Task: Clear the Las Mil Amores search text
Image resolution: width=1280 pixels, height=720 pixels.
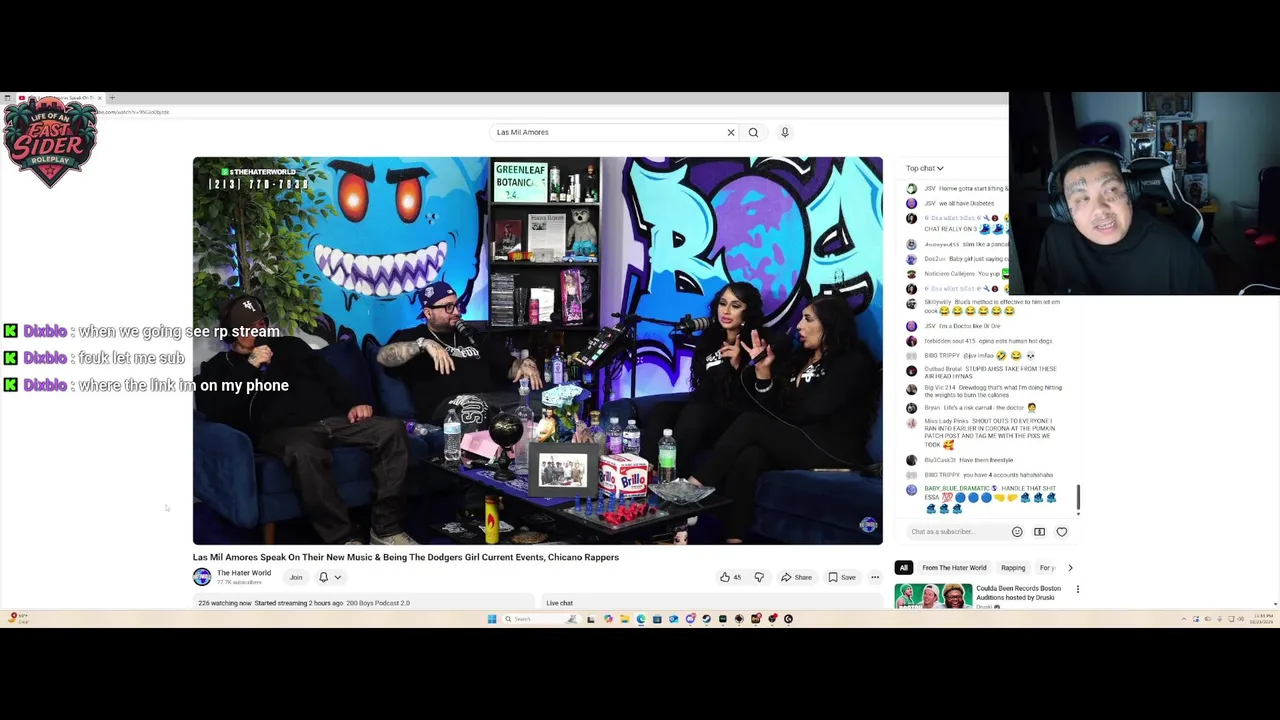Action: point(731,132)
